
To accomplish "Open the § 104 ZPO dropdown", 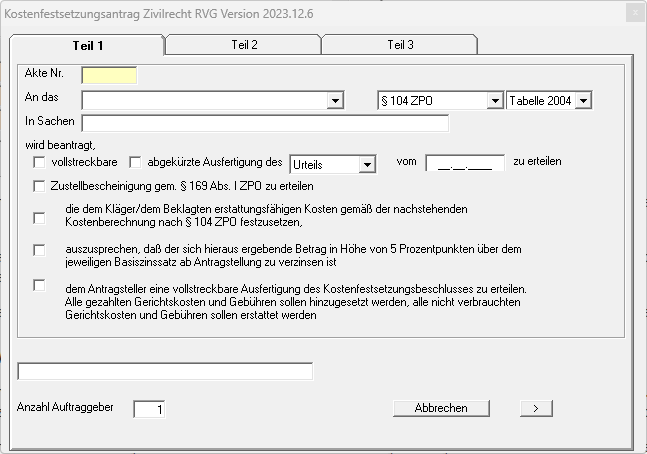I will pos(495,101).
